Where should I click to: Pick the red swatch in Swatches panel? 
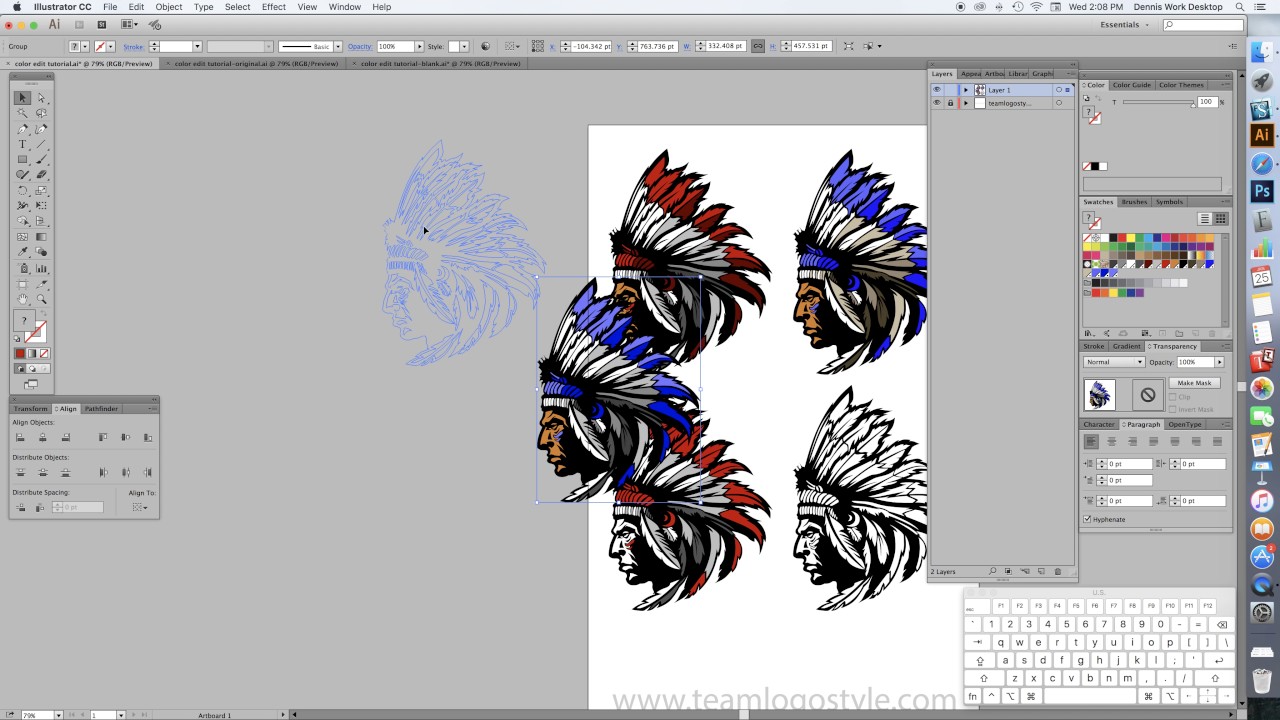(1122, 238)
